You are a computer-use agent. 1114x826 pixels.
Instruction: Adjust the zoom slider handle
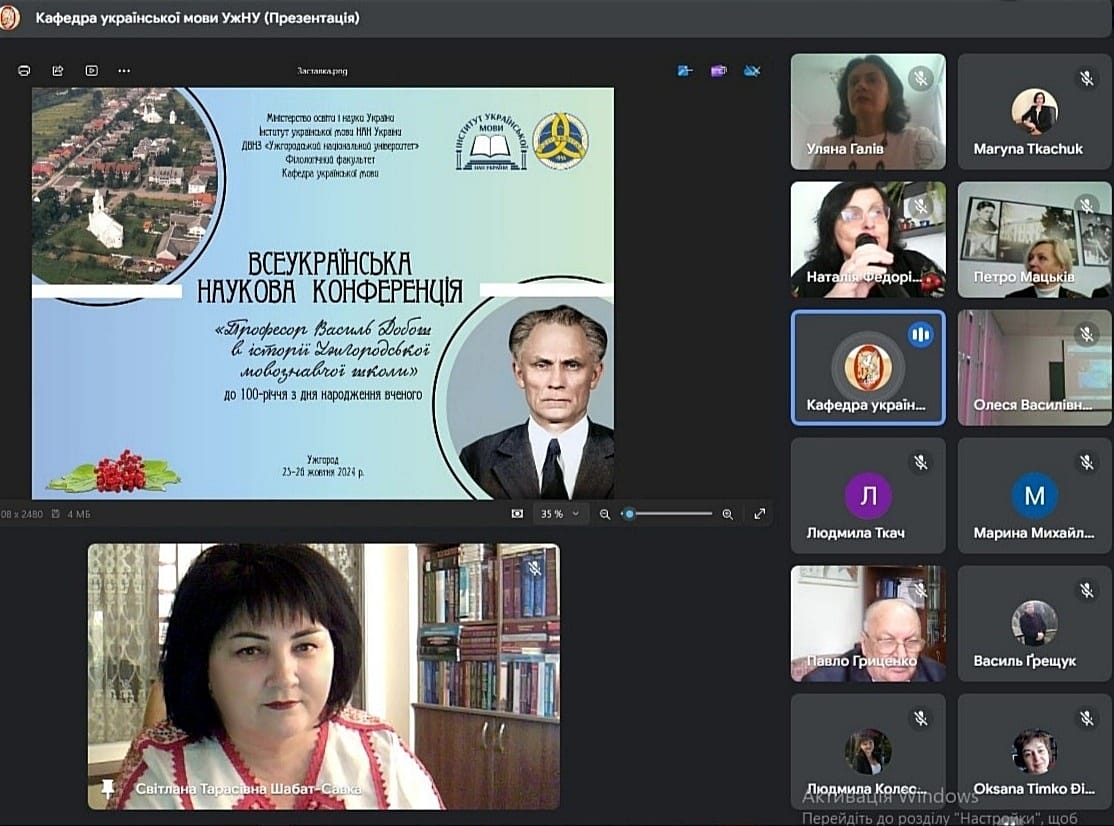coord(629,513)
